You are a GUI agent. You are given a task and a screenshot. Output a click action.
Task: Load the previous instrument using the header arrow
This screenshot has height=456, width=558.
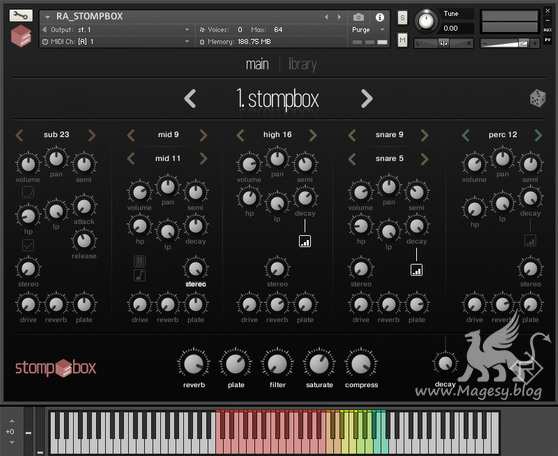[x=326, y=17]
